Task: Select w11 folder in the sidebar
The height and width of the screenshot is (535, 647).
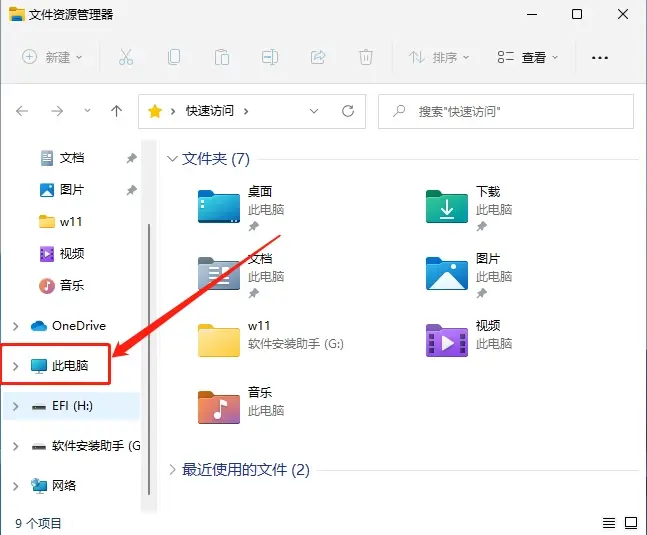Action: click(71, 222)
